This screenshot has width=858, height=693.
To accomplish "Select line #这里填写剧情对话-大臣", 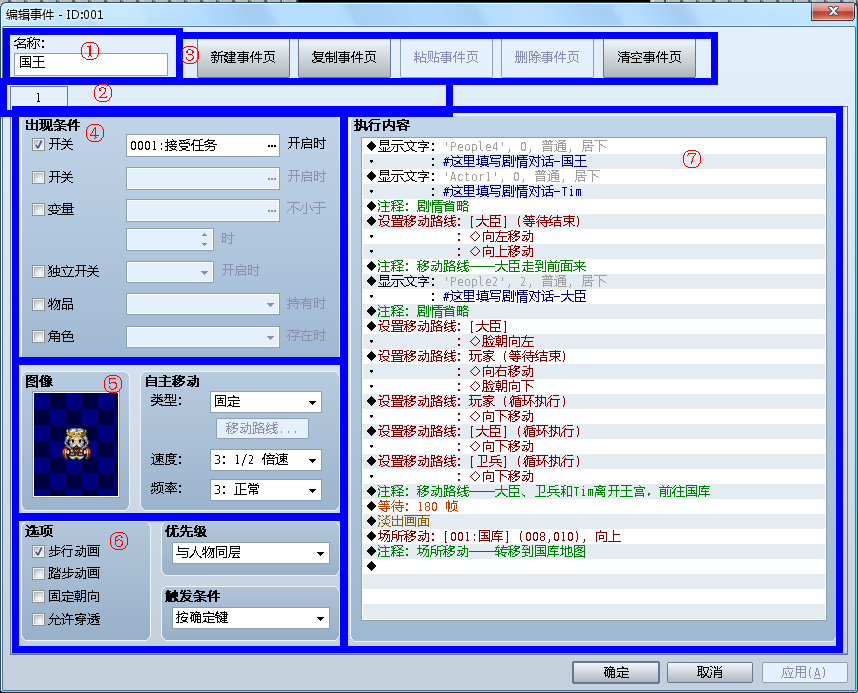I will point(594,296).
